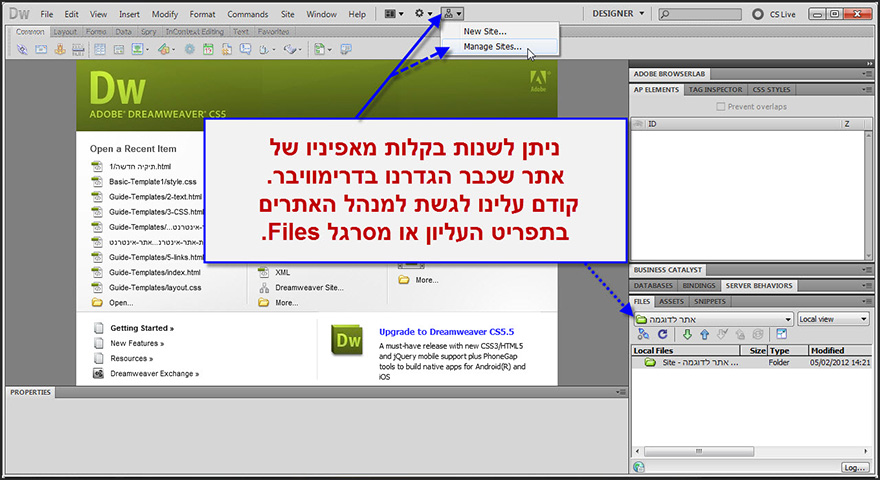Screen dimensions: 880x480
Task: Toggle the Prevent overlaps checkbox
Action: [x=721, y=106]
